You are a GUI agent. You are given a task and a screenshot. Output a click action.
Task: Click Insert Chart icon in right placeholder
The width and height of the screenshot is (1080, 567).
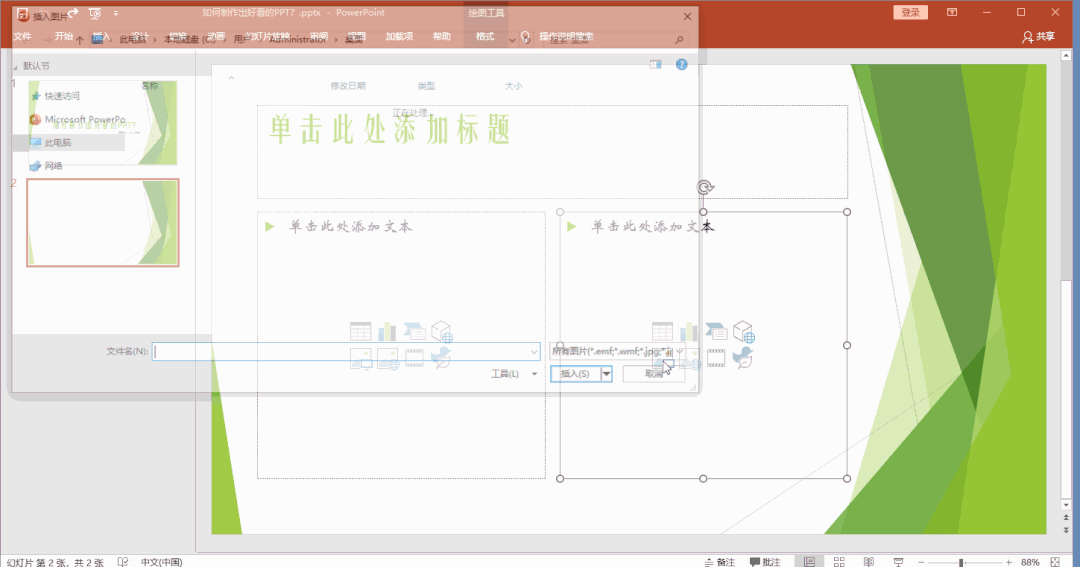[x=689, y=331]
